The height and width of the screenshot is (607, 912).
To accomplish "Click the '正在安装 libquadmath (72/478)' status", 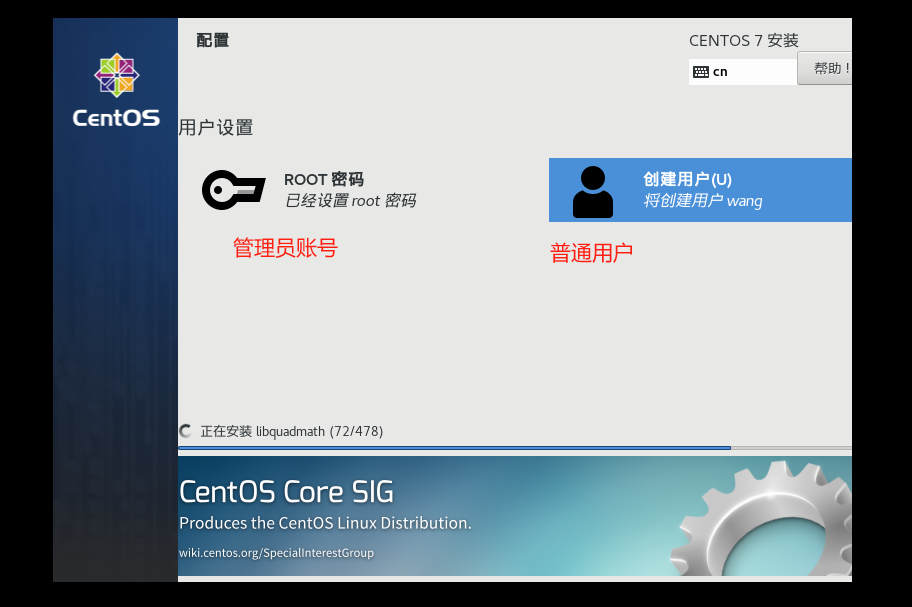I will [291, 431].
